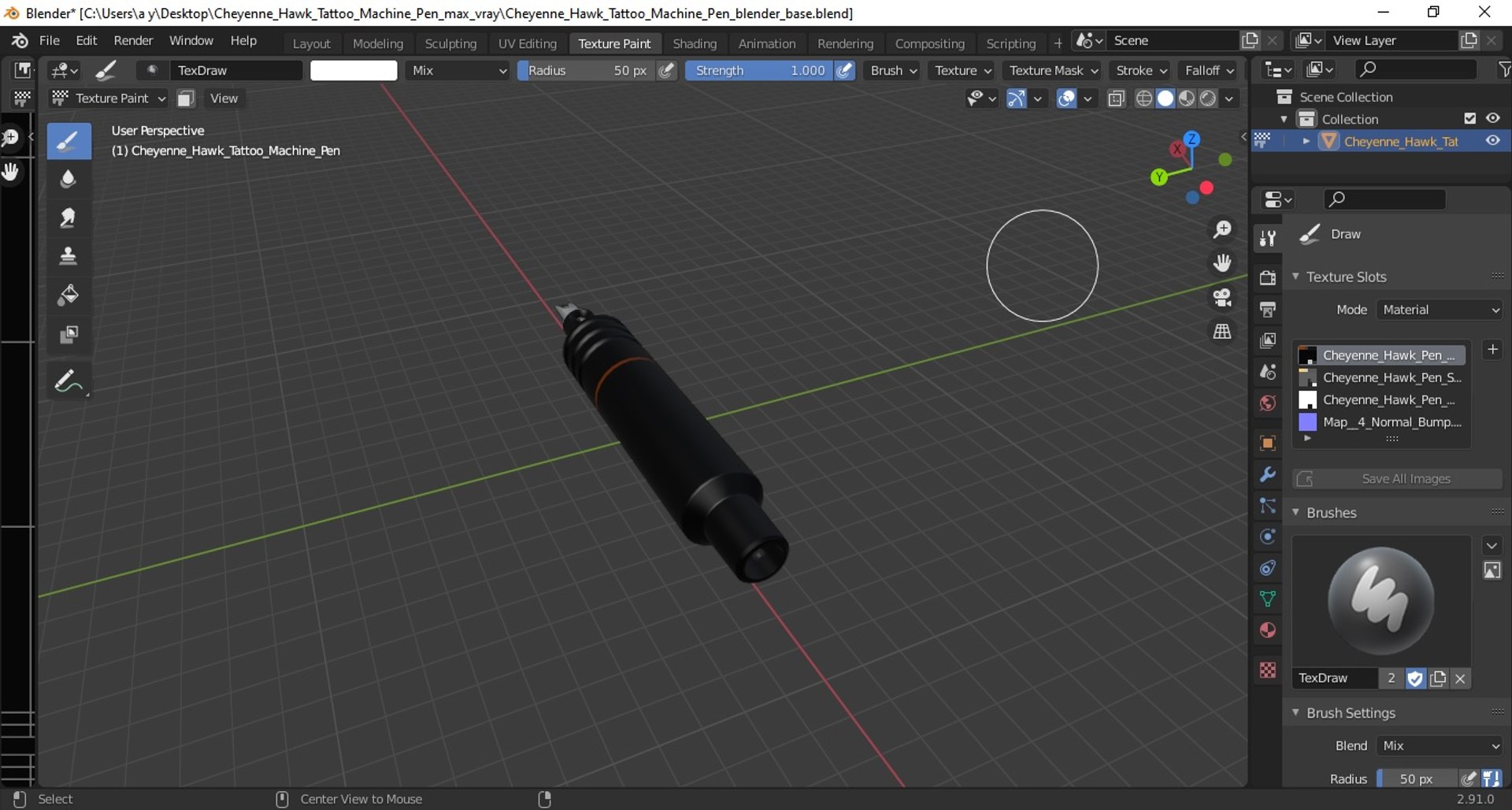Uncheck Collection exclude from view layer checkbox
This screenshot has width=1512, height=810.
tap(1469, 118)
